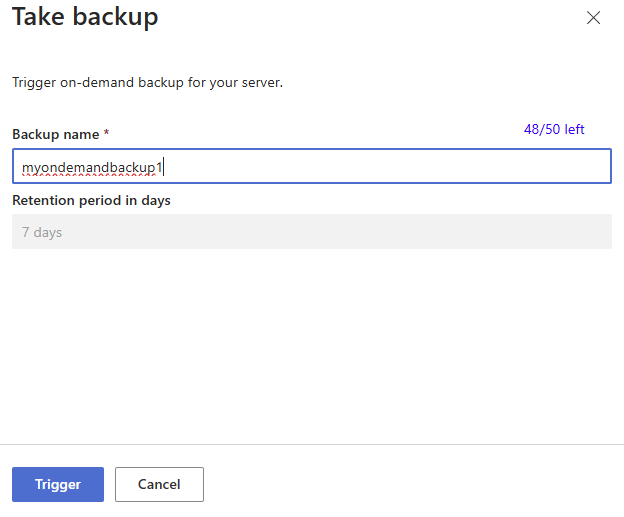Screen dimensions: 624x517
Task: Click the Cancel button
Action: click(159, 484)
